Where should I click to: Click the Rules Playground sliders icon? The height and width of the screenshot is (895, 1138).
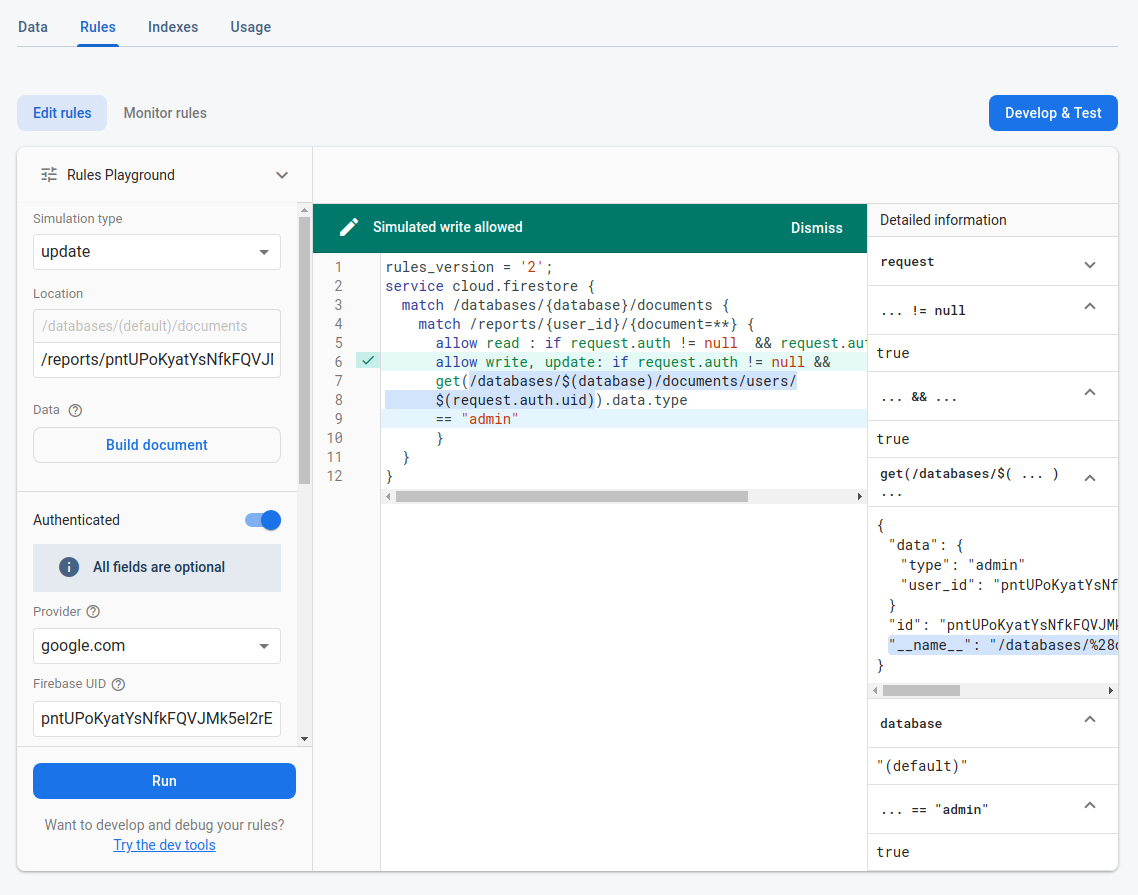tap(48, 174)
